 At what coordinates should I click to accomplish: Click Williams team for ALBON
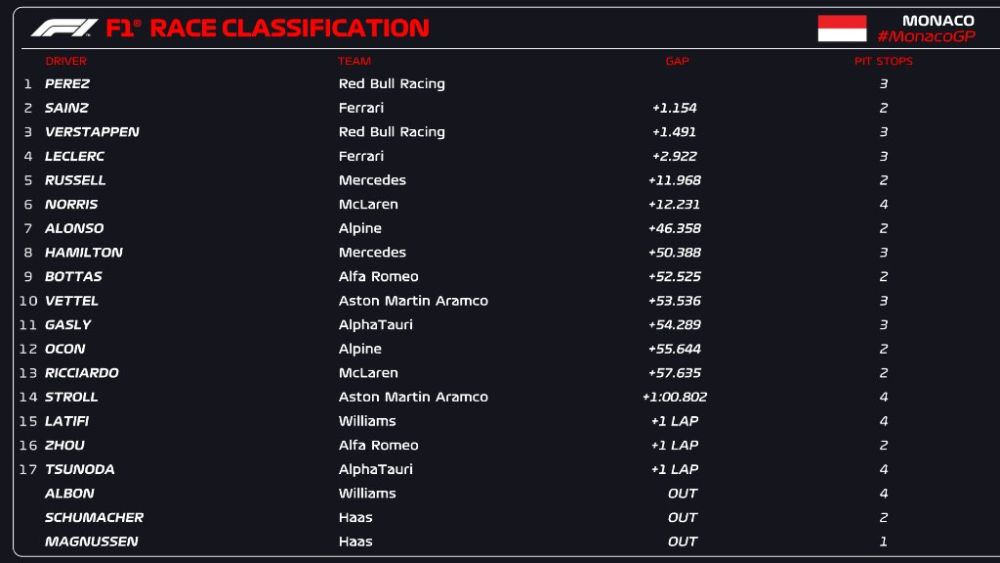(367, 494)
